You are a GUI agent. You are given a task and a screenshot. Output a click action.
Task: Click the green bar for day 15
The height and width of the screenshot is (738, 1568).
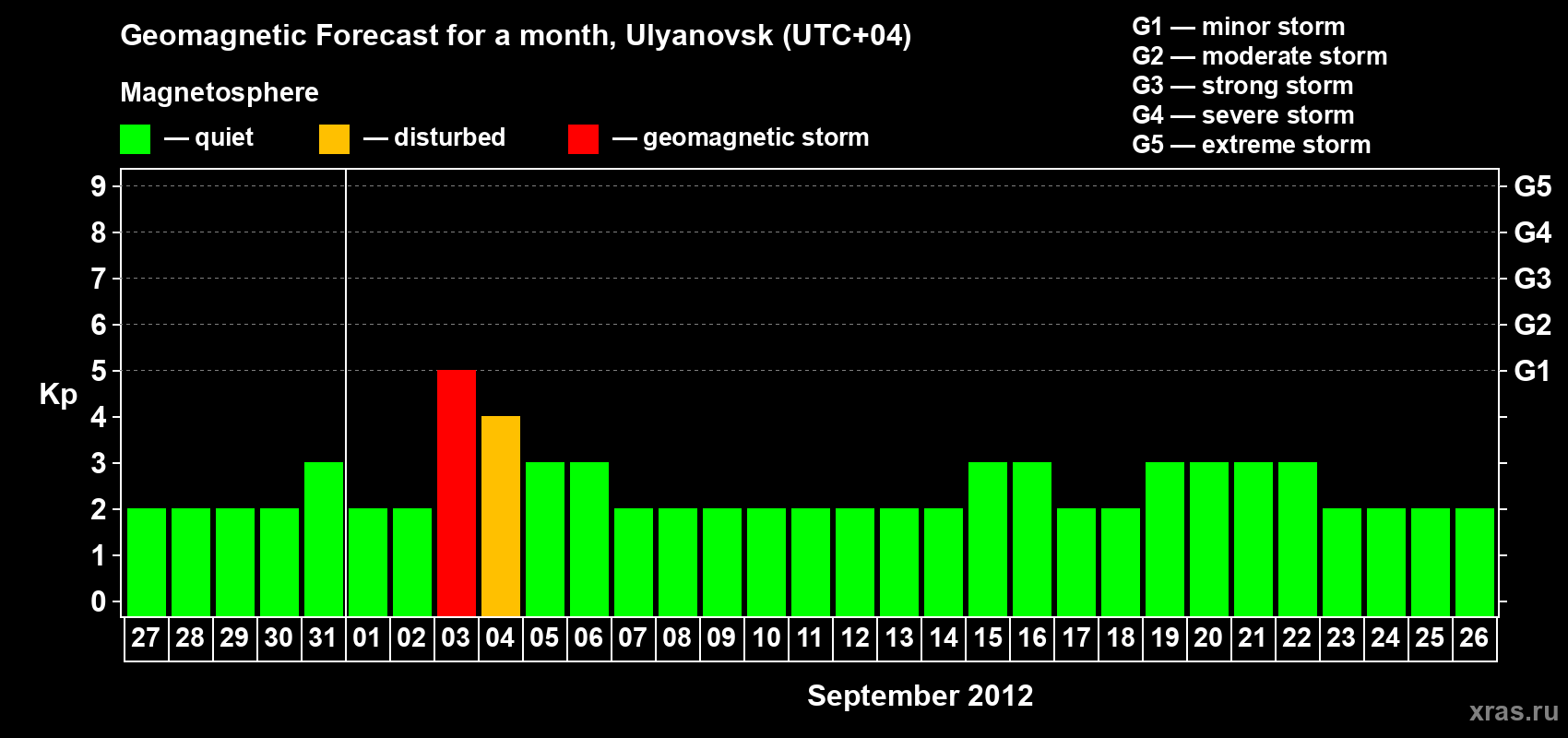point(988,539)
